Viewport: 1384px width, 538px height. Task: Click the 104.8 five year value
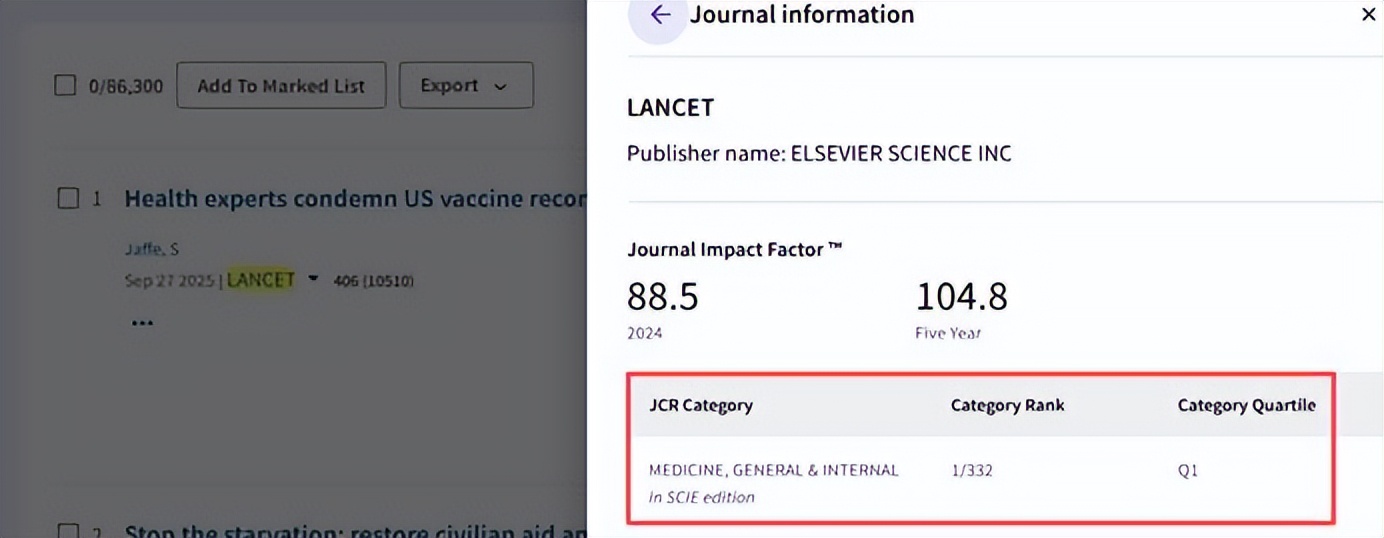click(961, 297)
